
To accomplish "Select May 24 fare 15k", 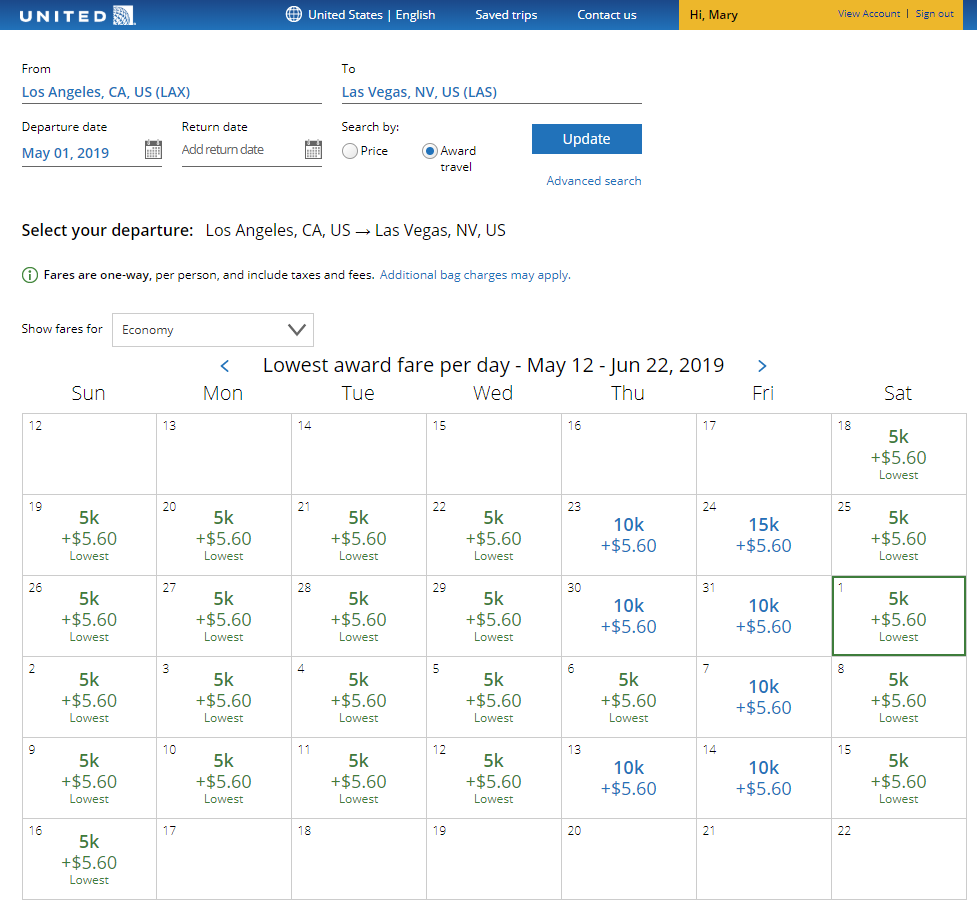I will pyautogui.click(x=763, y=535).
